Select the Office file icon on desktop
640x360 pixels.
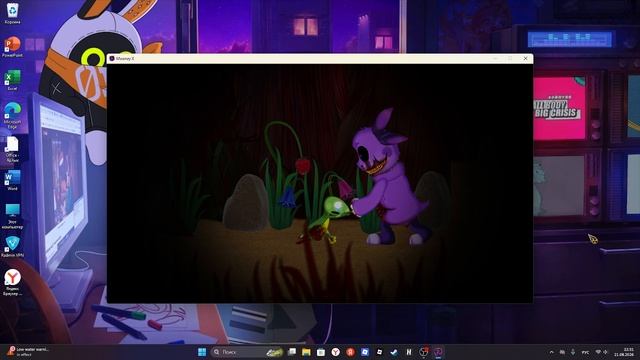[x=12, y=149]
